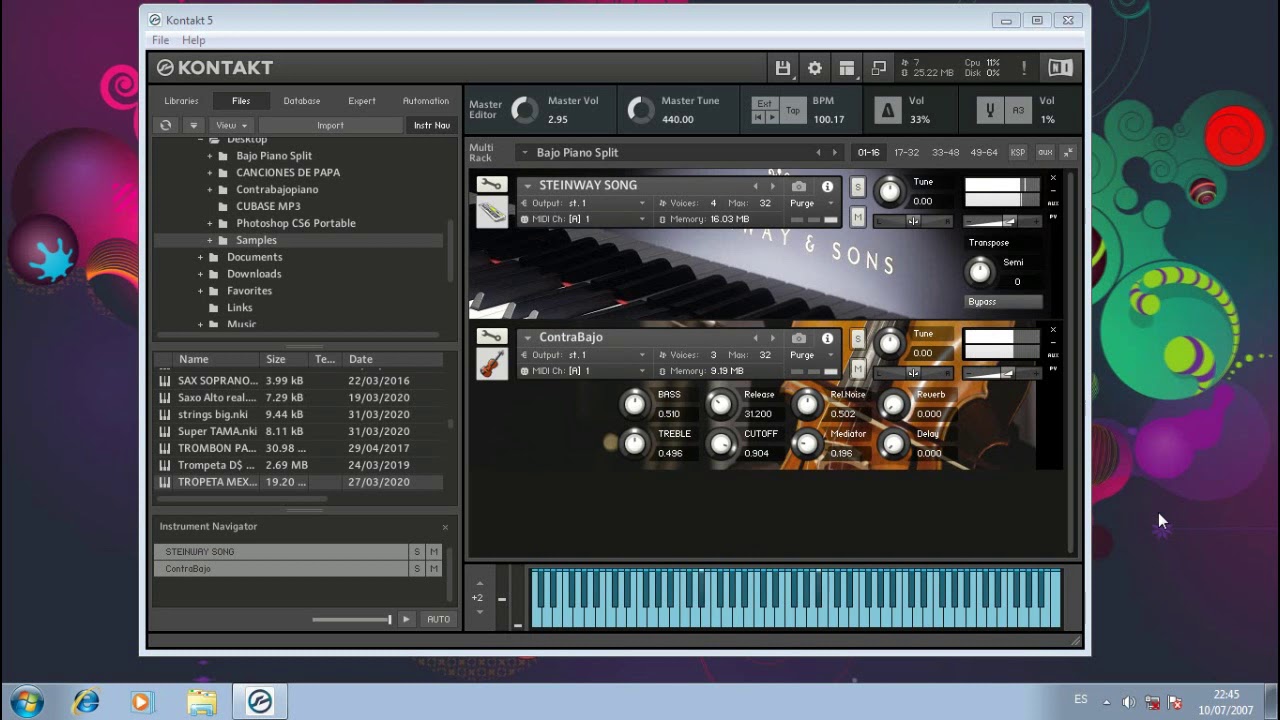Open the STEINWAY SONG name dropdown arrow
Screen dimensions: 1280x720
527,186
